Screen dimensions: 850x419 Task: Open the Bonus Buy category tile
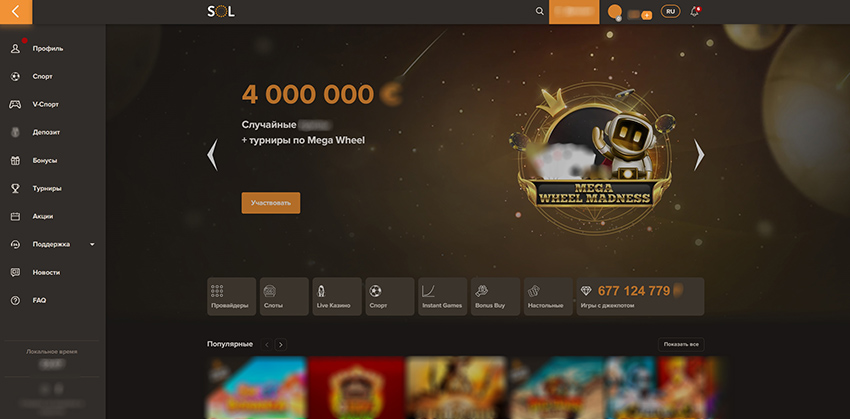(x=495, y=296)
